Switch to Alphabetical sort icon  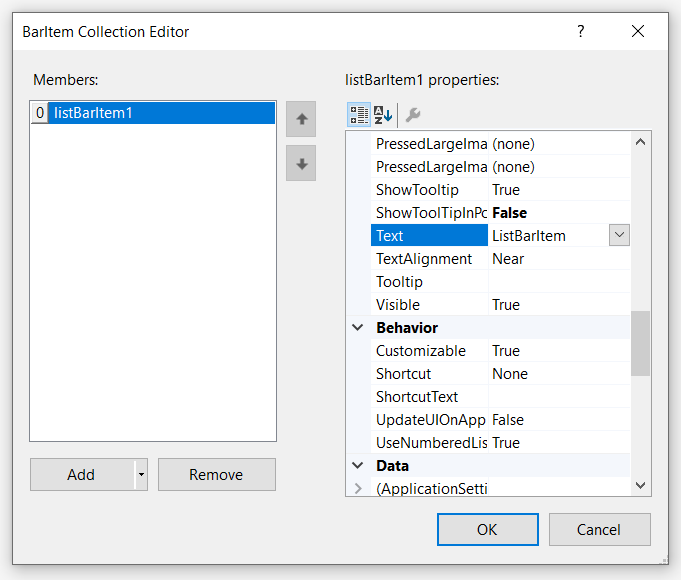tap(383, 115)
